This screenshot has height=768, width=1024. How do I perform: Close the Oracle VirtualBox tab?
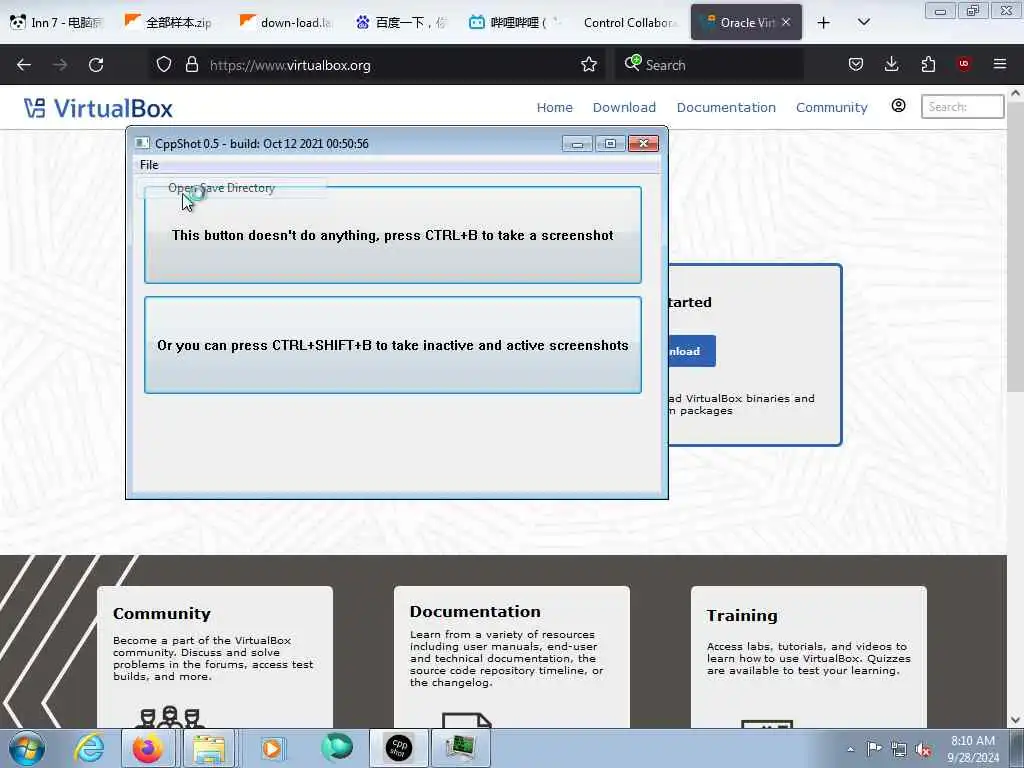point(786,22)
